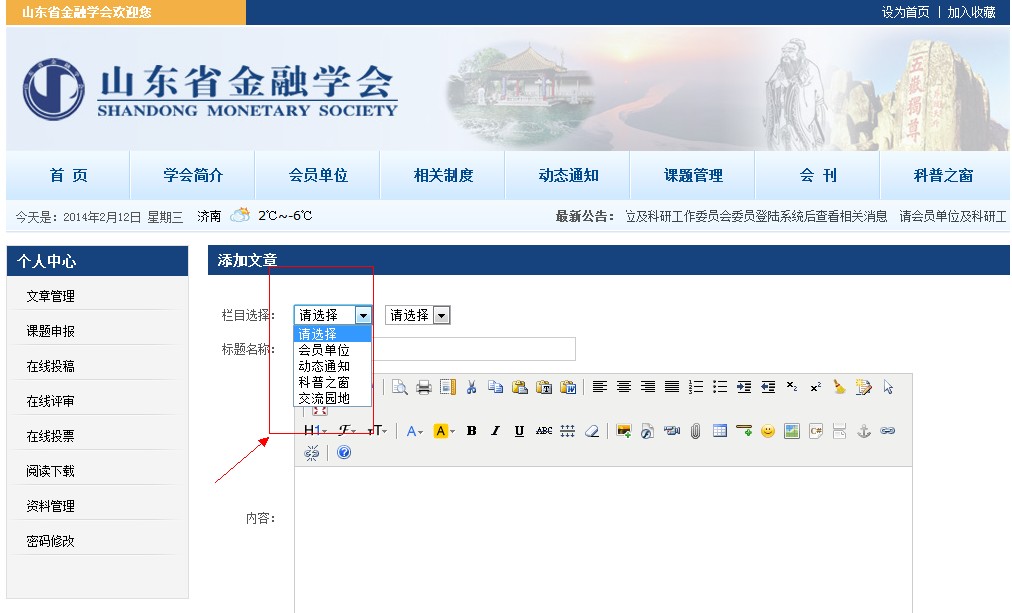Open the smiley emoticon picker
This screenshot has height=613, width=1012.
tap(767, 431)
